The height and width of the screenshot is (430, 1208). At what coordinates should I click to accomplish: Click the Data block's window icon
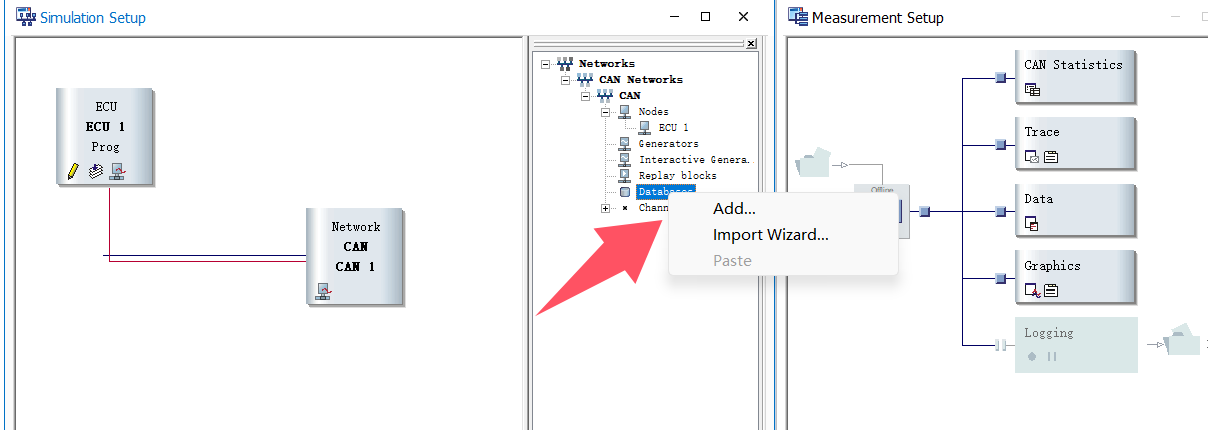click(x=1033, y=224)
